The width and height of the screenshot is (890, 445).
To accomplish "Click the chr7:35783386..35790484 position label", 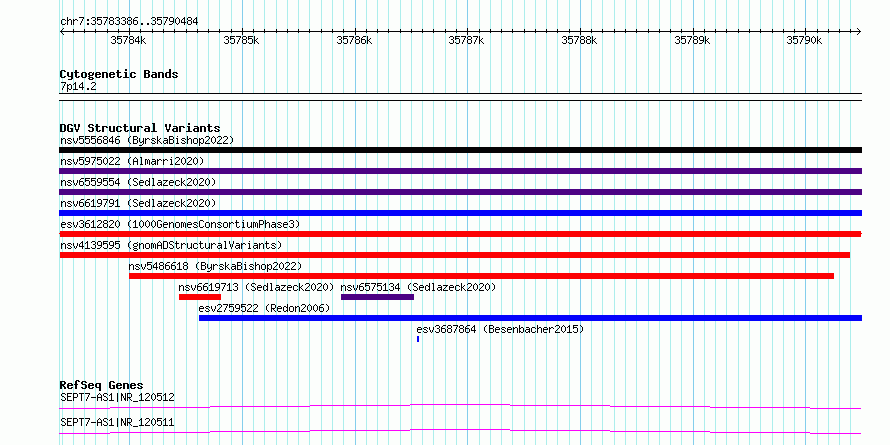I will pyautogui.click(x=129, y=21).
